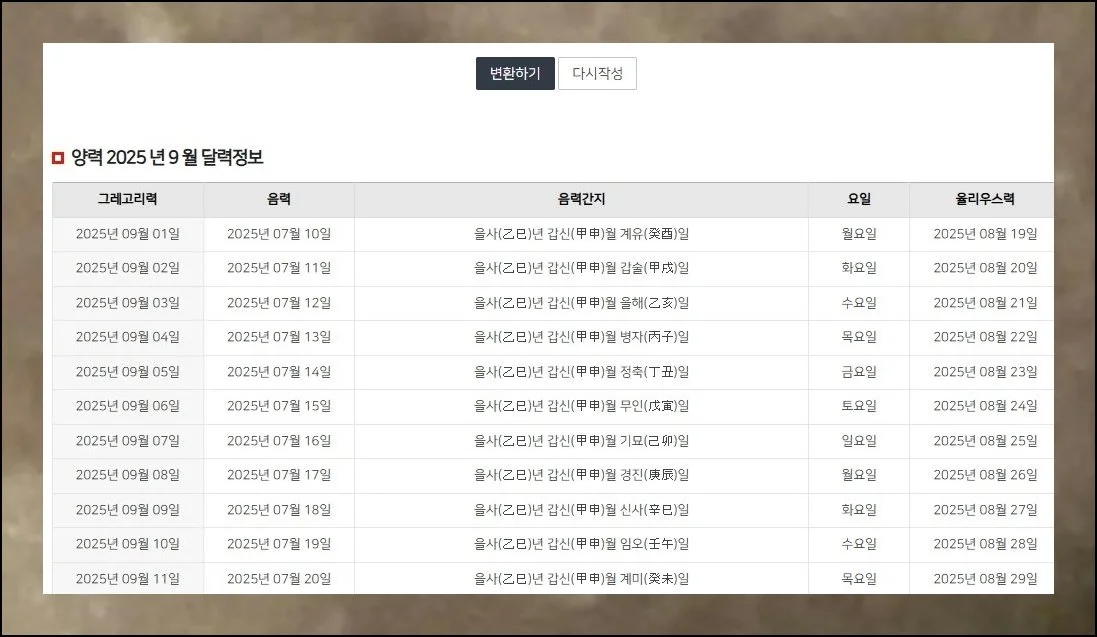The height and width of the screenshot is (637, 1097).
Task: Select the 음력 column header
Action: tap(279, 199)
